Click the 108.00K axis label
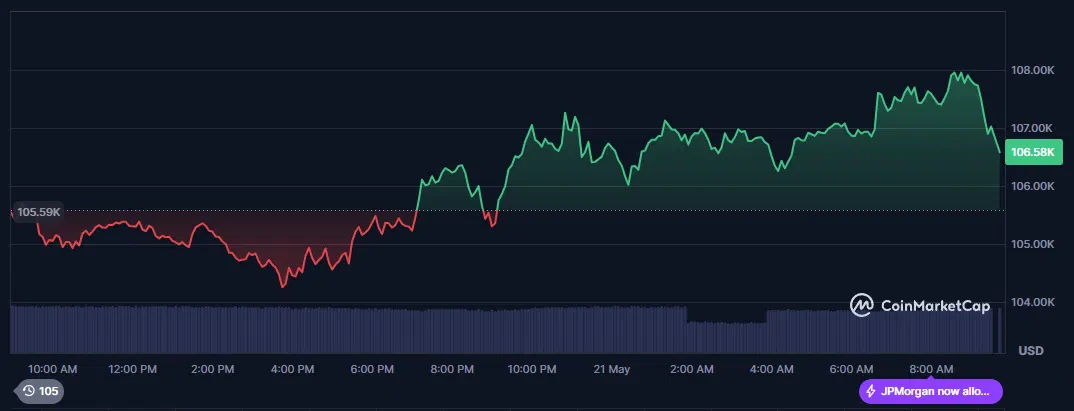1074x411 pixels. pyautogui.click(x=1032, y=70)
